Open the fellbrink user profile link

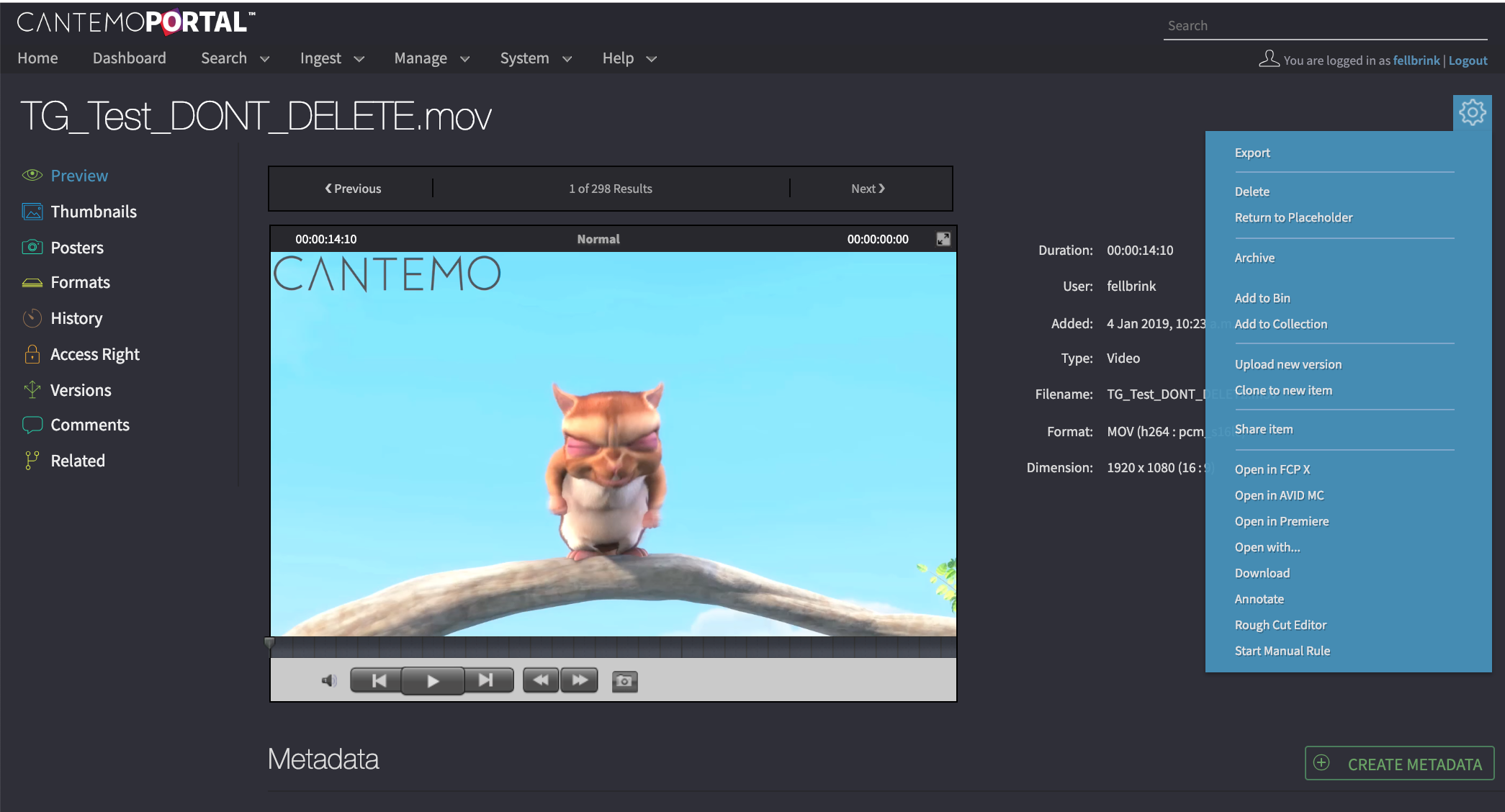pos(1416,60)
